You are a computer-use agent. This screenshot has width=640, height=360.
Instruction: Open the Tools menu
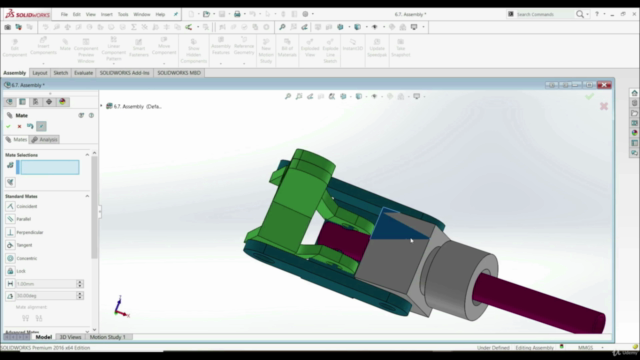pos(123,14)
